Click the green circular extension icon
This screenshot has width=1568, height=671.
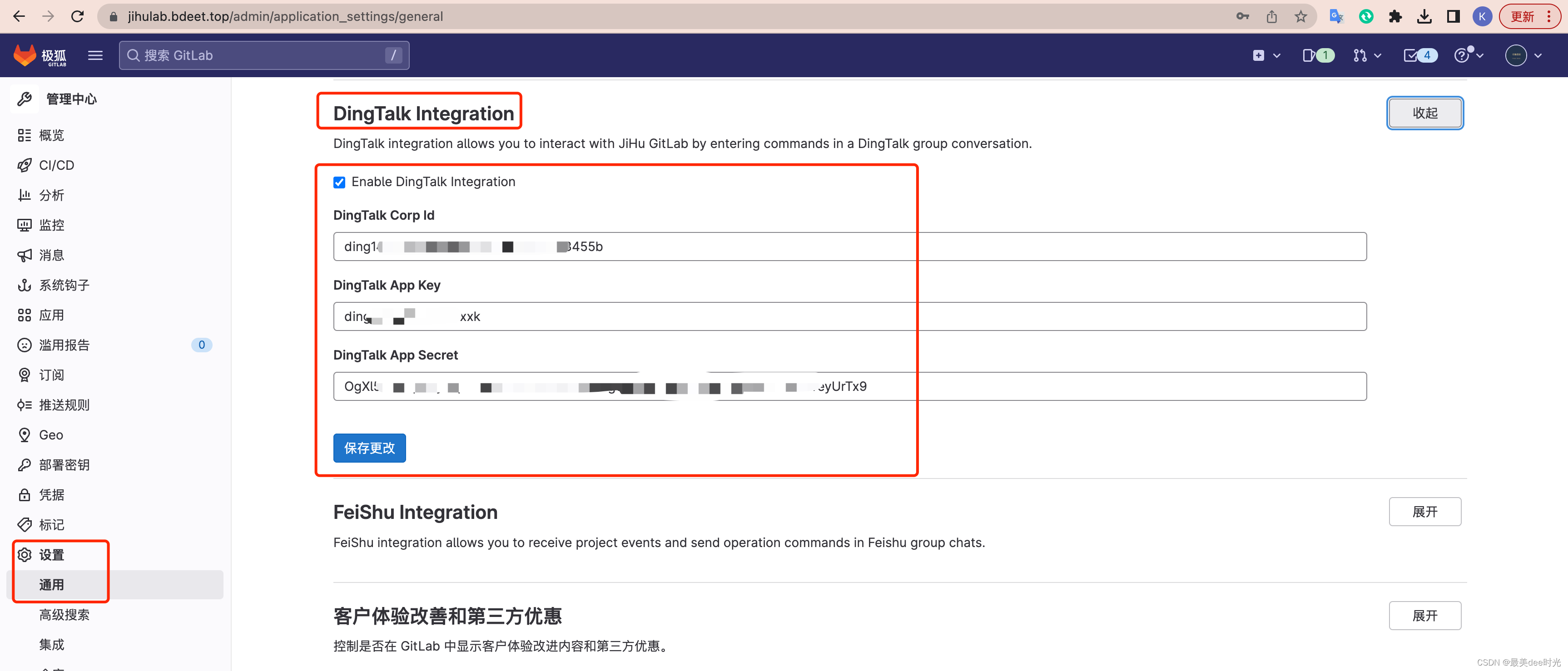coord(1366,16)
